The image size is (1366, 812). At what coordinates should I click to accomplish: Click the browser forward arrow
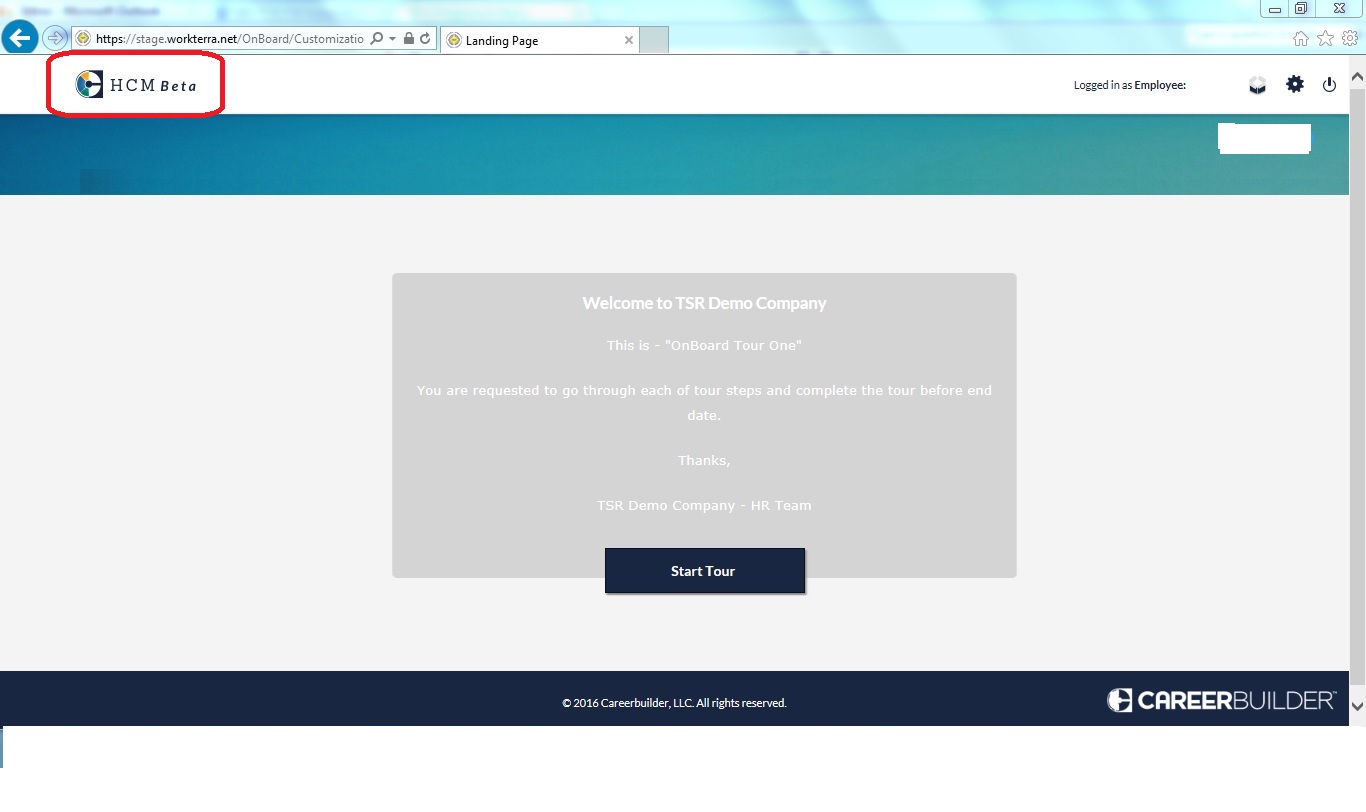tap(55, 39)
